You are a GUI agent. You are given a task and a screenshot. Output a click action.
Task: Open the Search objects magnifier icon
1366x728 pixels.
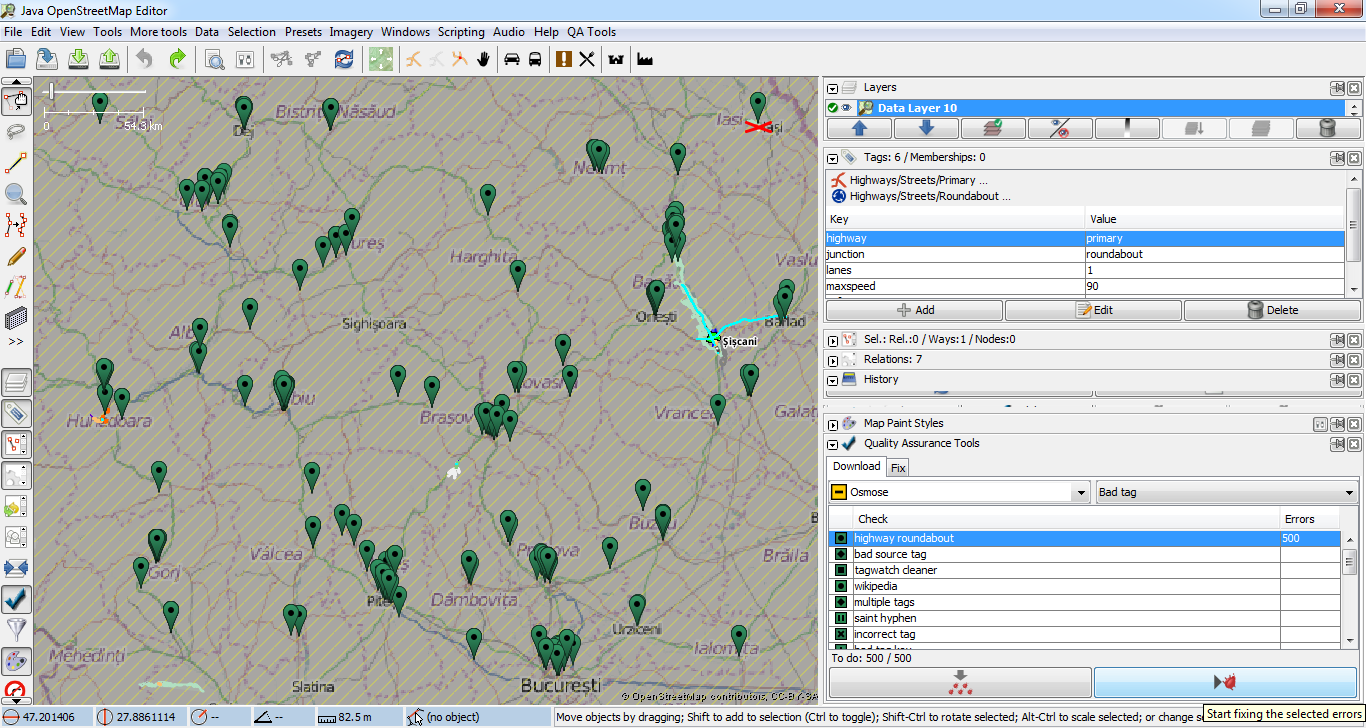point(214,59)
